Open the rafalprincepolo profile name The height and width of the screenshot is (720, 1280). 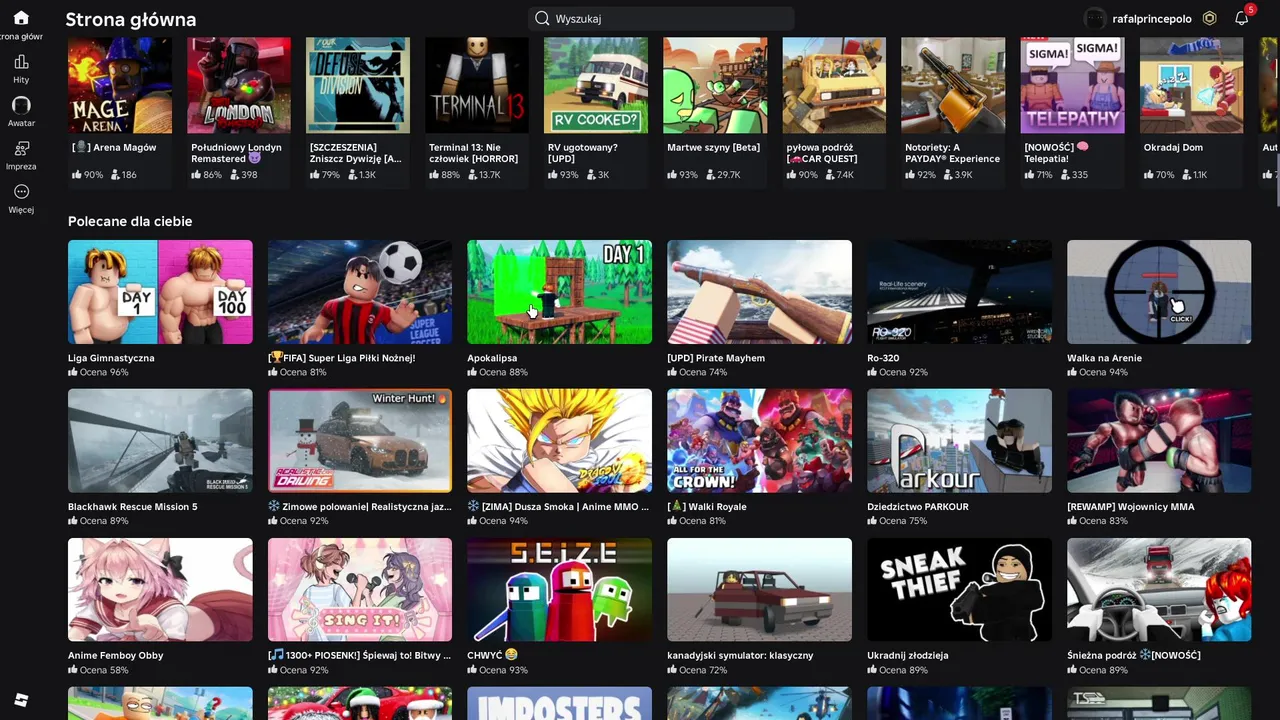pyautogui.click(x=1154, y=18)
